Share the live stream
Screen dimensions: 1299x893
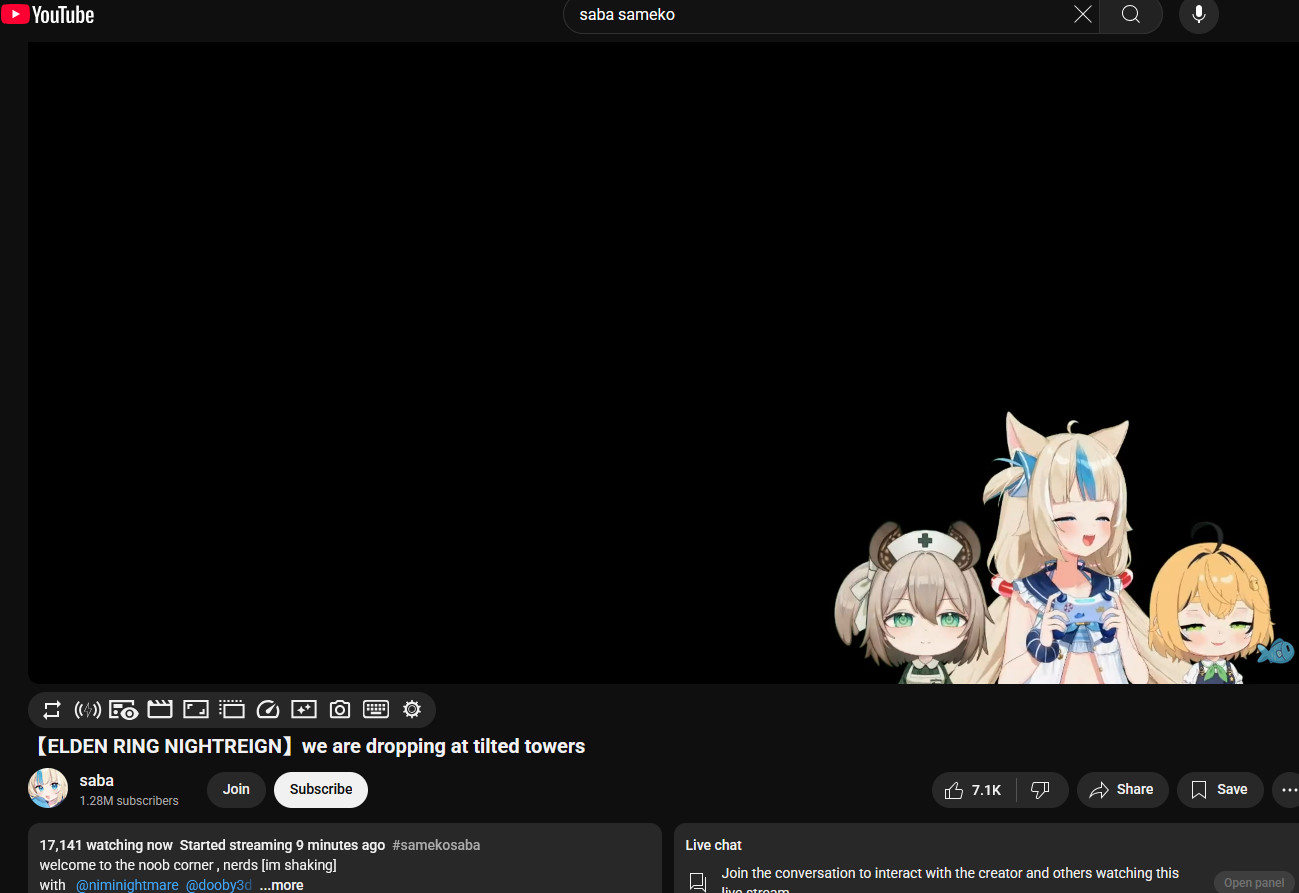coord(1122,790)
